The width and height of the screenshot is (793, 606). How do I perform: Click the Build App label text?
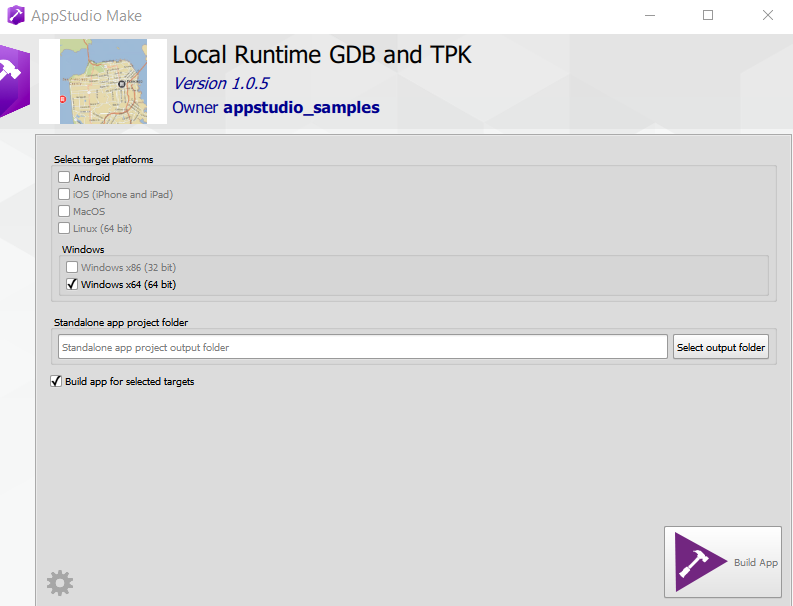(756, 562)
